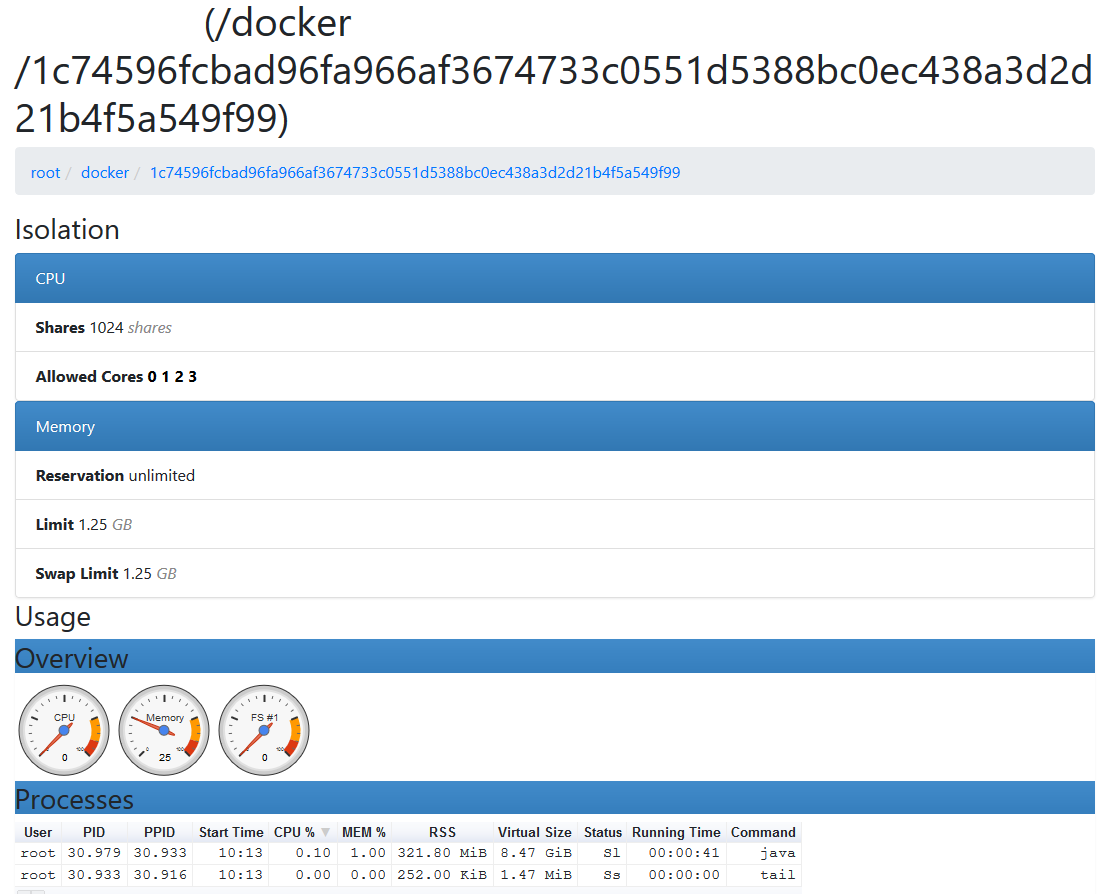Select the 'Reservation unlimited' row

click(x=554, y=475)
